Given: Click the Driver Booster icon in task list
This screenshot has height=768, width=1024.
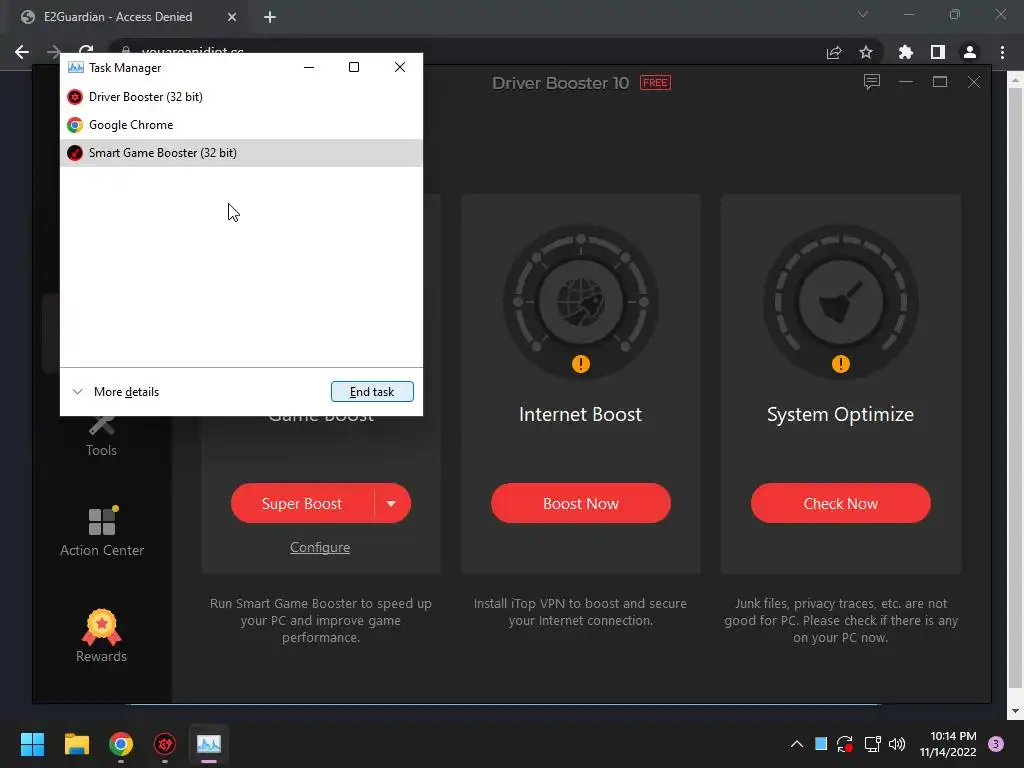Looking at the screenshot, I should [75, 97].
